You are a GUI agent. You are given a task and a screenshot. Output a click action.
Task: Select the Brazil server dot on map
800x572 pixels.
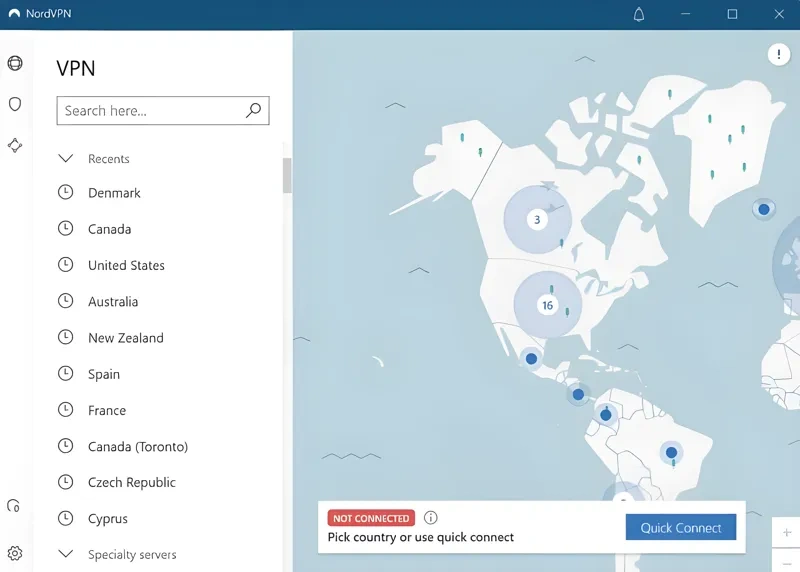pyautogui.click(x=671, y=452)
